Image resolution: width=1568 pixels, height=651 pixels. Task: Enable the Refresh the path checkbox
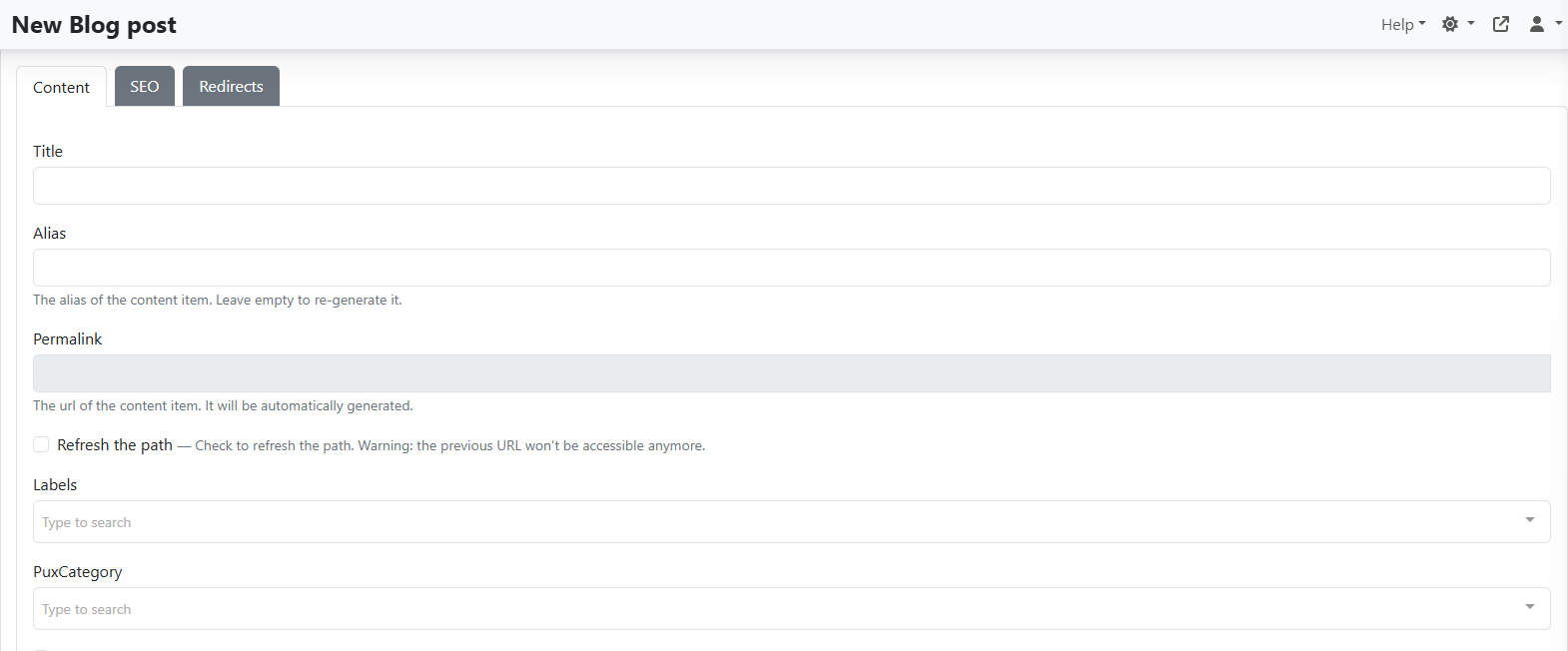click(41, 444)
